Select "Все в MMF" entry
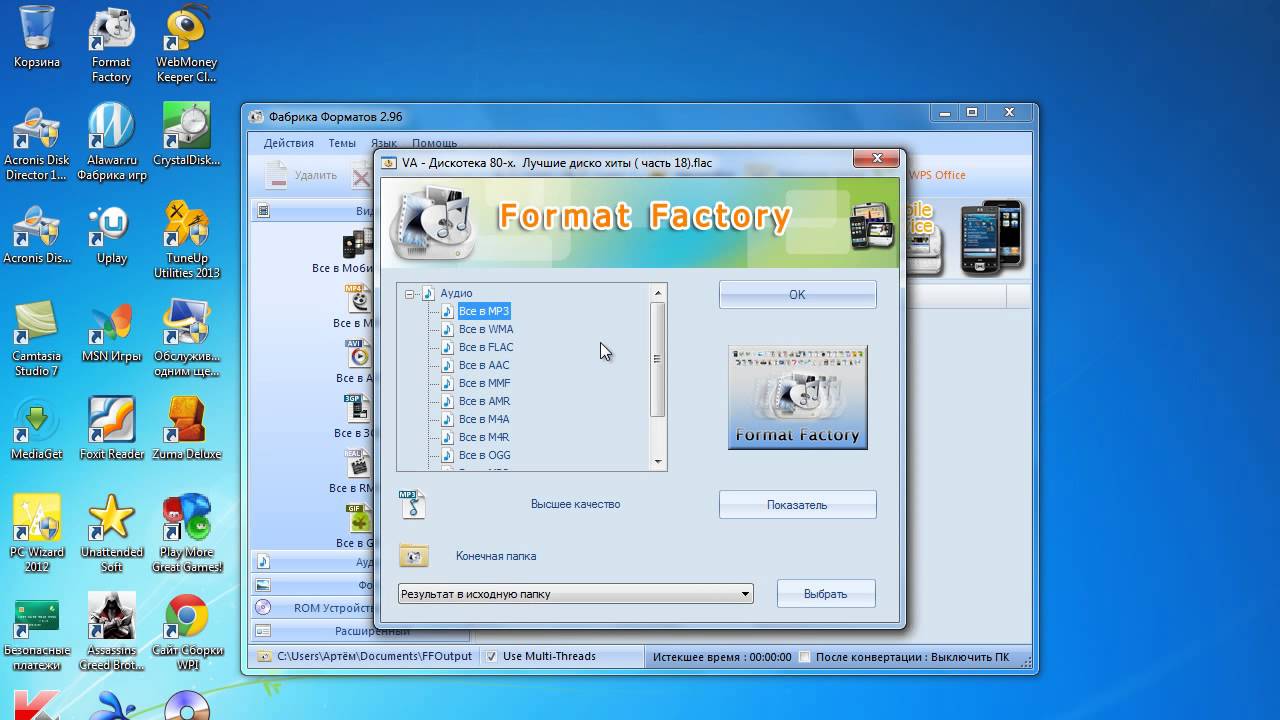 [485, 383]
